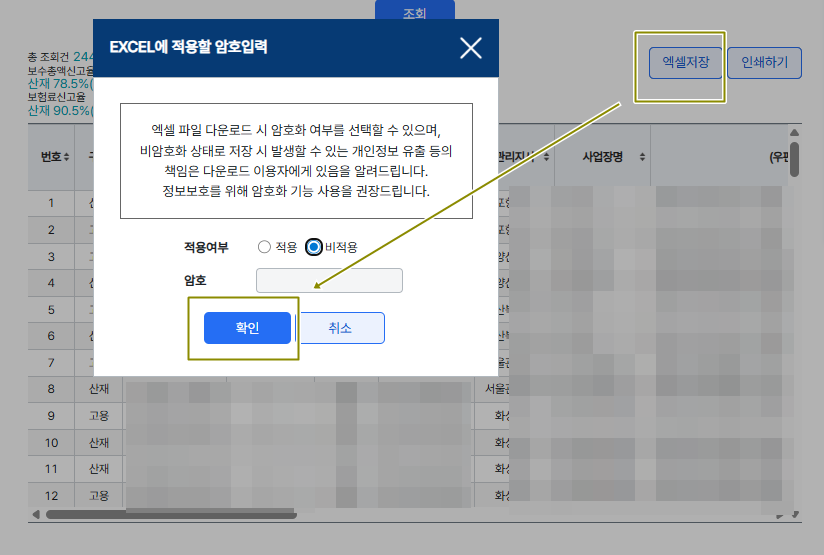824x555 pixels.
Task: Select row number 6 cell
Action: 51,336
